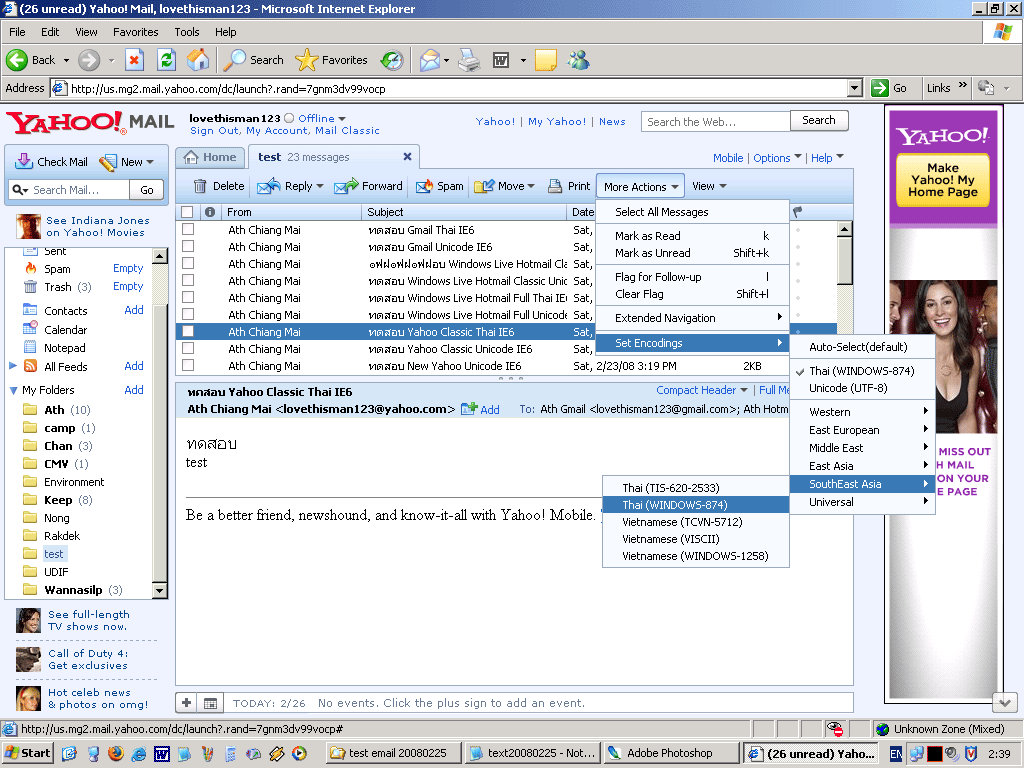Image resolution: width=1024 pixels, height=768 pixels.
Task: Click the mail Print icon
Action: click(555, 186)
